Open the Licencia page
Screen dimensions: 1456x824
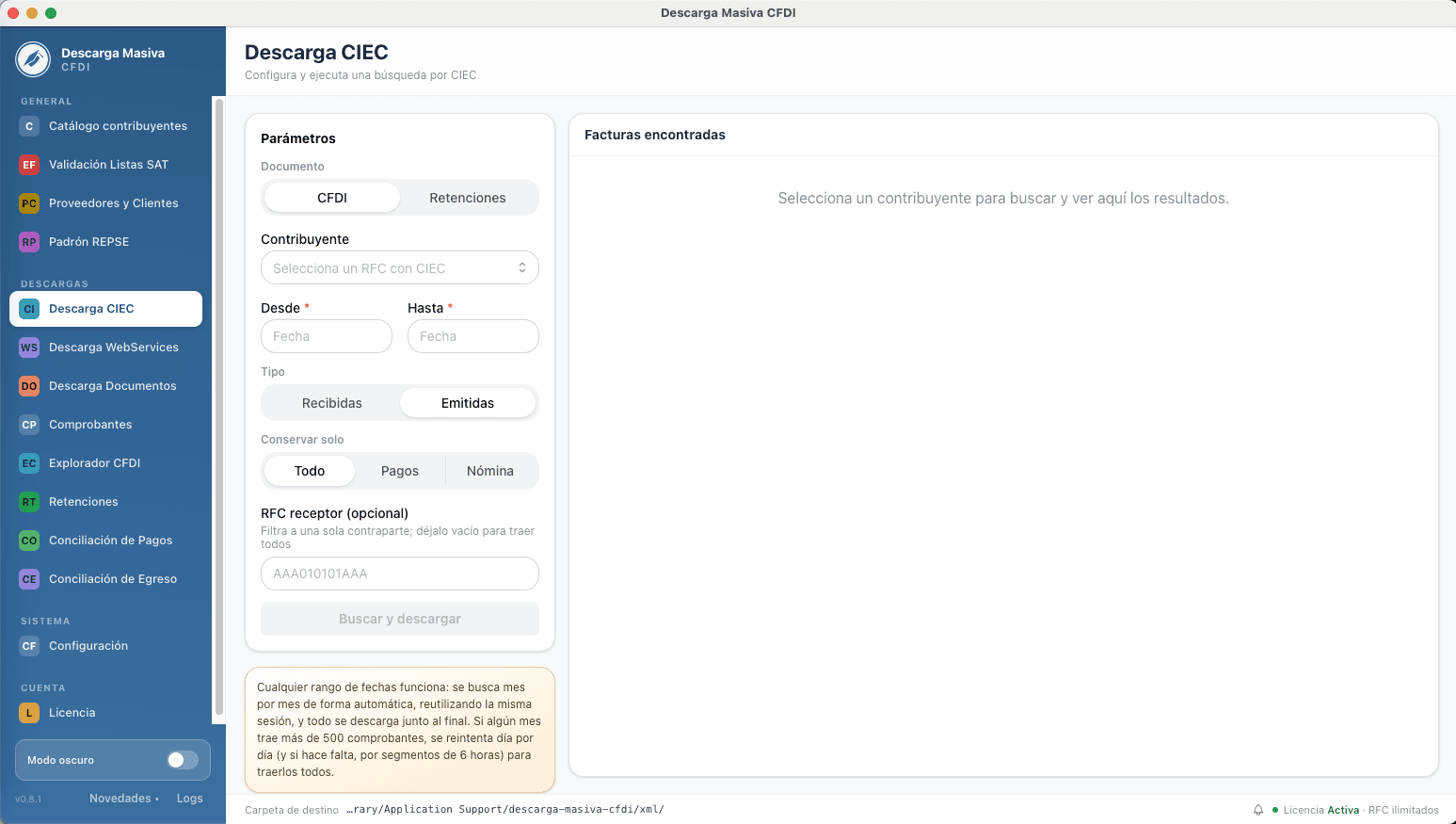[105, 713]
